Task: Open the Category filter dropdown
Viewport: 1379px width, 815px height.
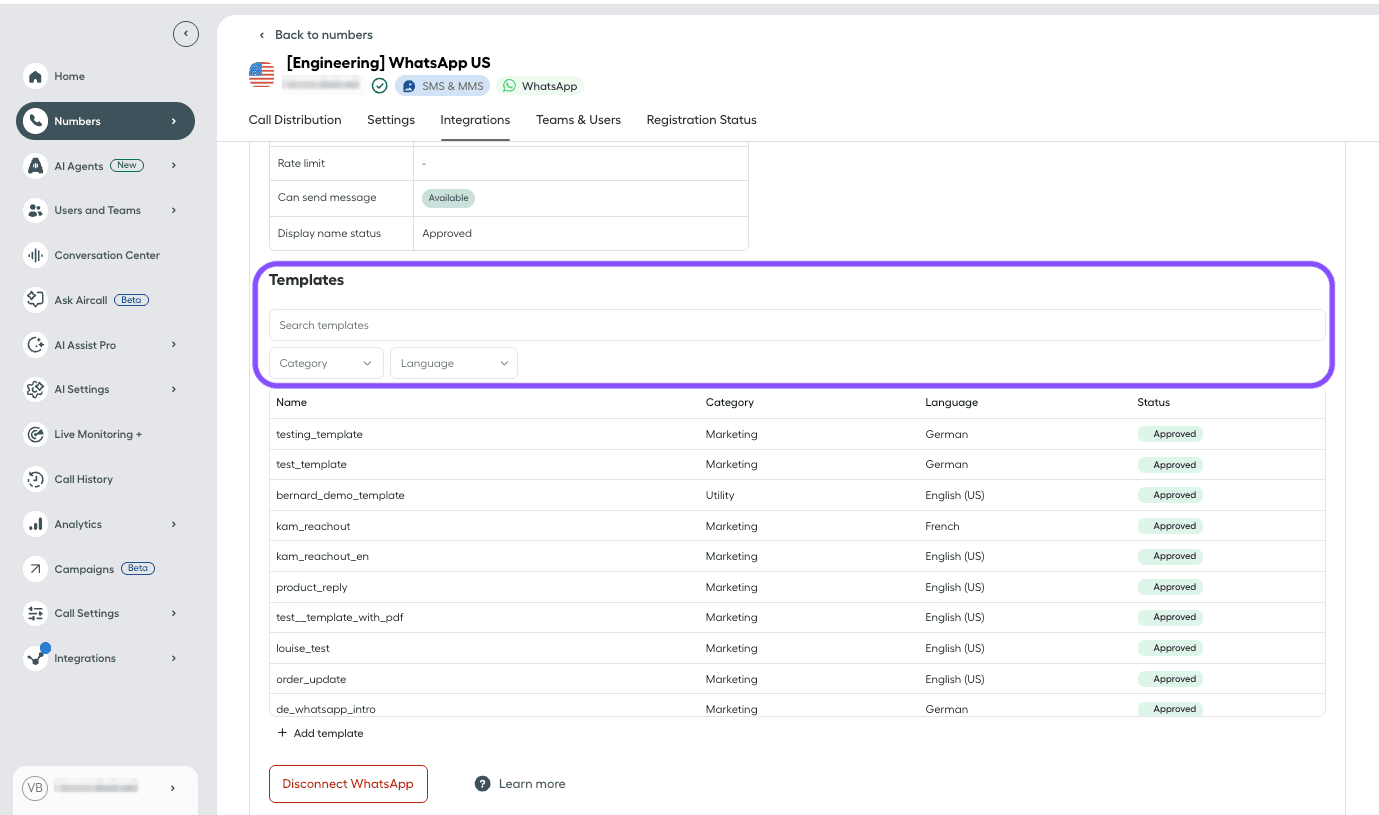Action: [326, 363]
